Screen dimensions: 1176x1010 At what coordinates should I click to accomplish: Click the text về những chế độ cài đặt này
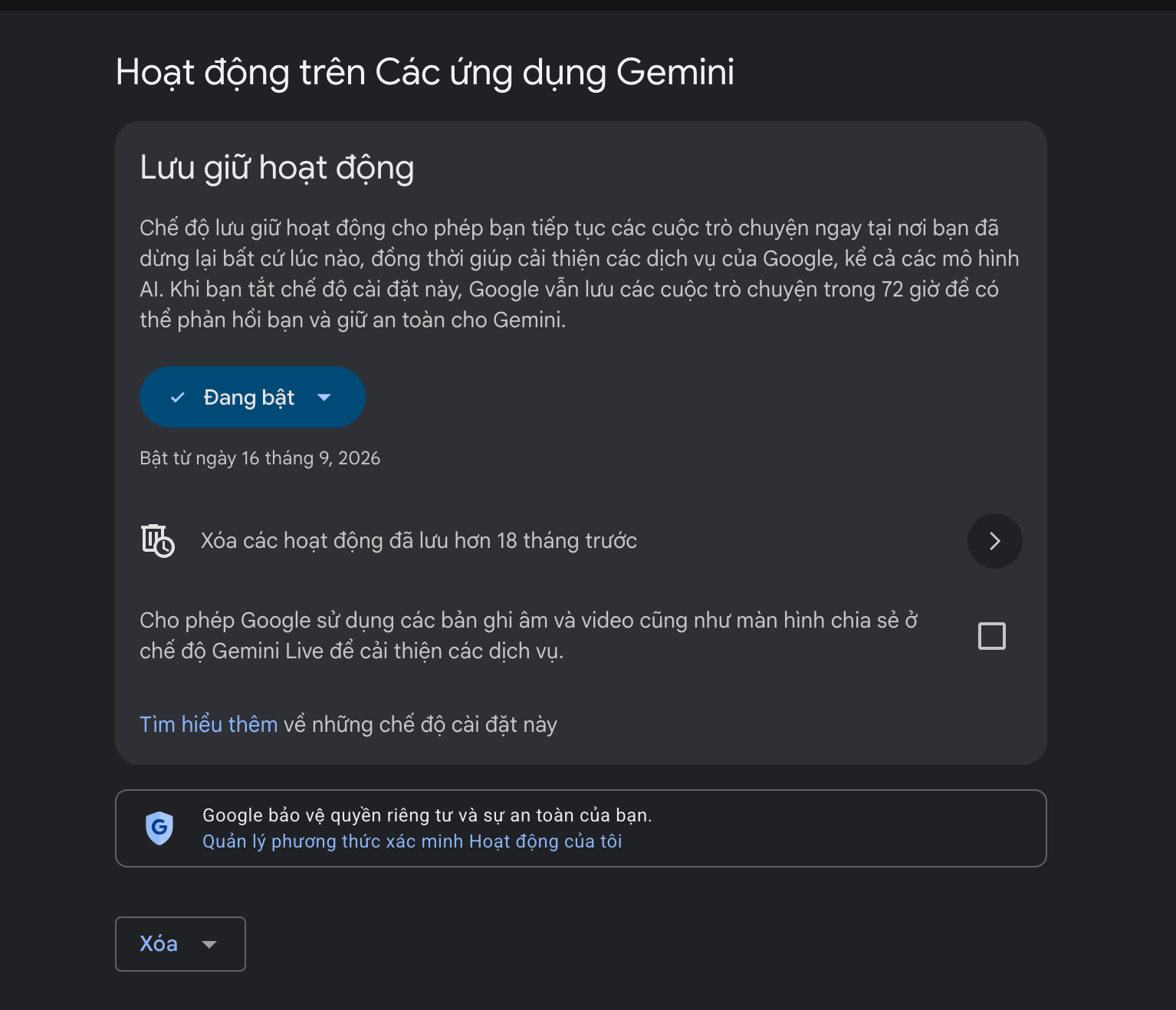pos(420,724)
